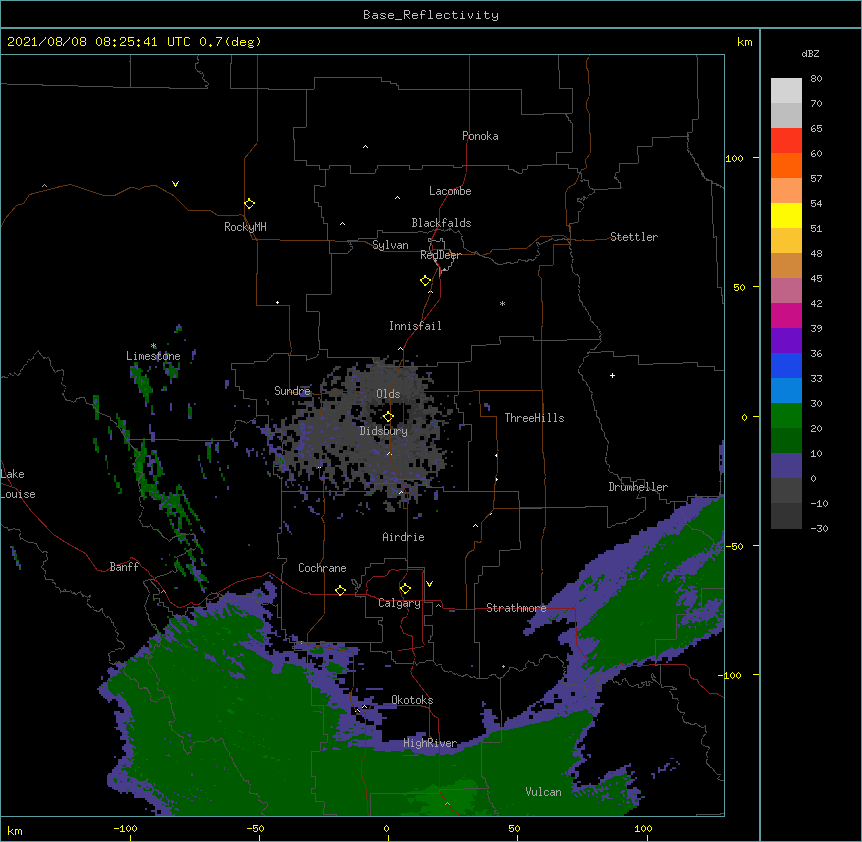
Task: Click the Lake Louise label
Action: tap(18, 484)
